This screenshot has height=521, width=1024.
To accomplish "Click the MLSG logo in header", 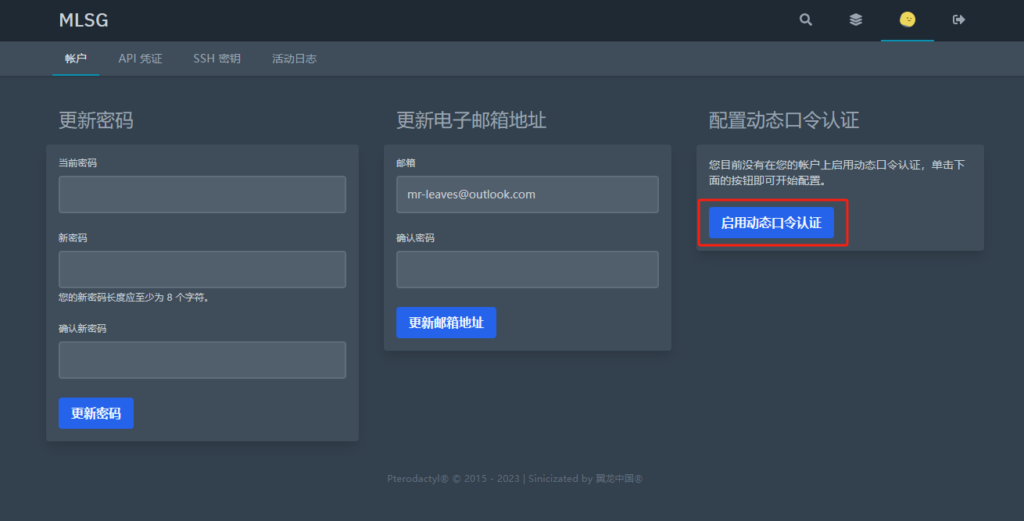I will point(84,20).
